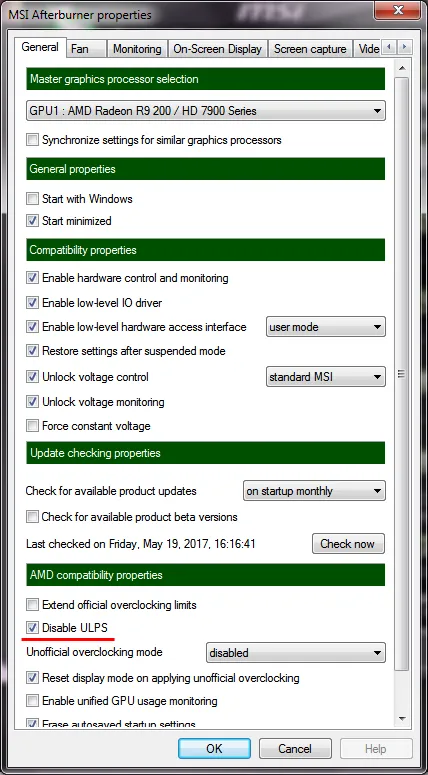Close the MSI Afterburner properties dialog
428x775 pixels.
pyautogui.click(x=397, y=10)
